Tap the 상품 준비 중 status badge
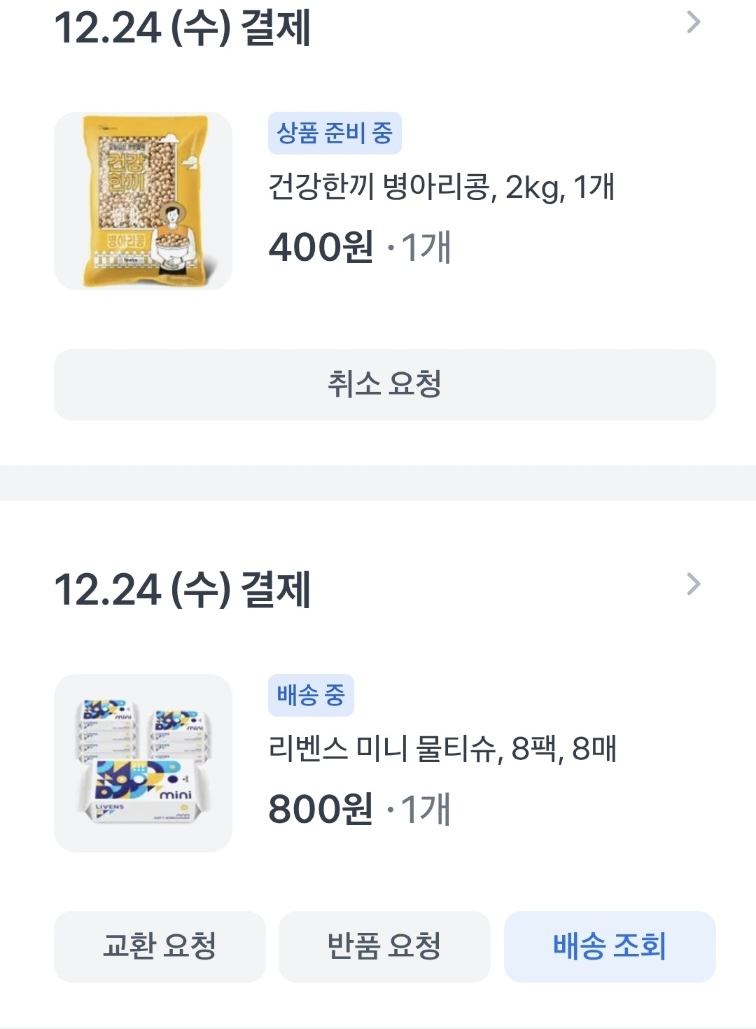Image resolution: width=756 pixels, height=1029 pixels. 334,134
